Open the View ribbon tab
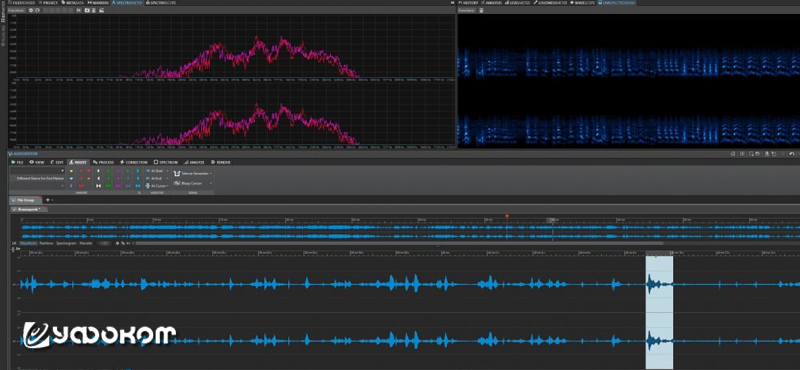The width and height of the screenshot is (800, 370). (x=37, y=162)
